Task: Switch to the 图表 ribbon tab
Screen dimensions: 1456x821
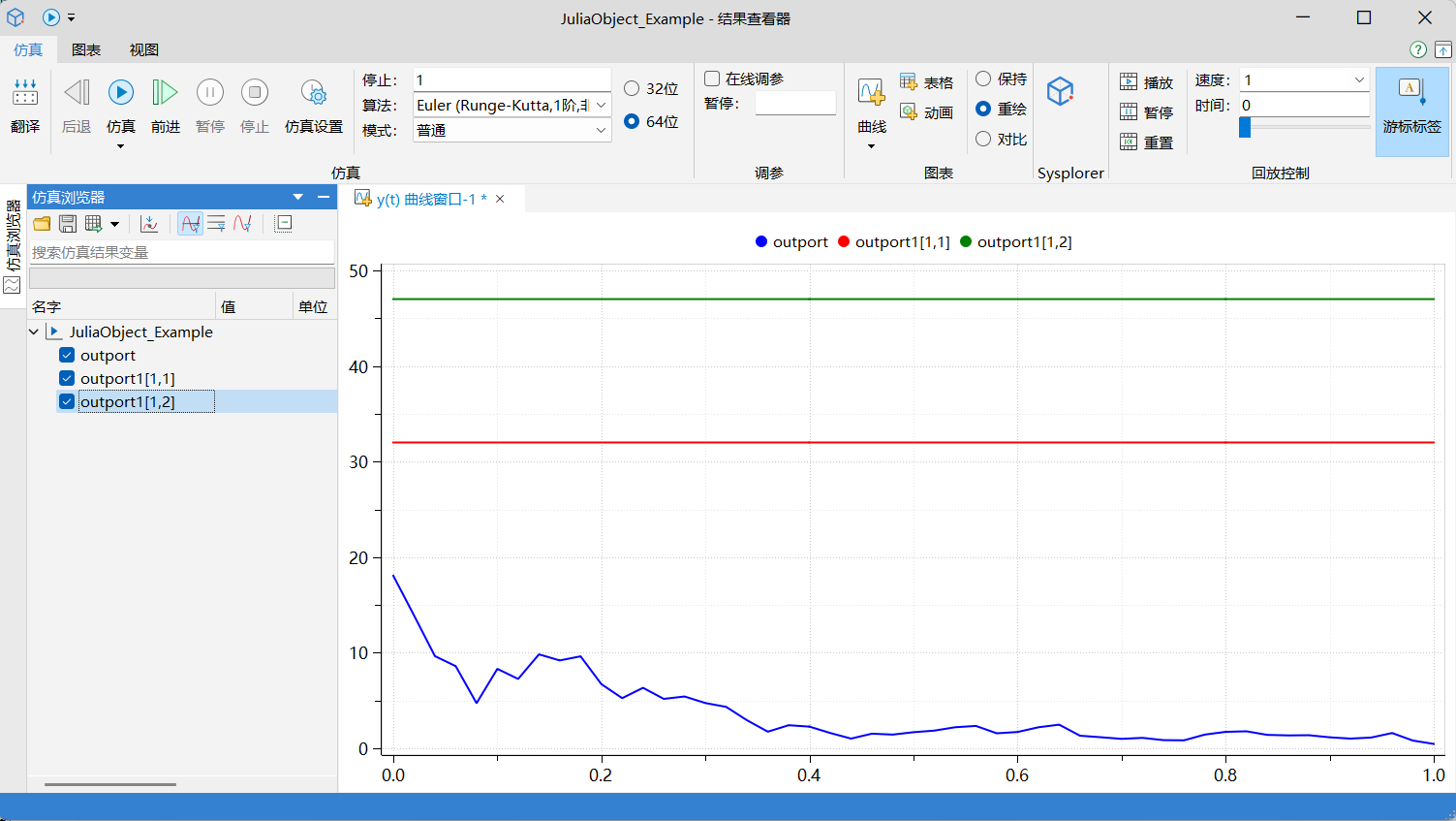Action: click(86, 49)
